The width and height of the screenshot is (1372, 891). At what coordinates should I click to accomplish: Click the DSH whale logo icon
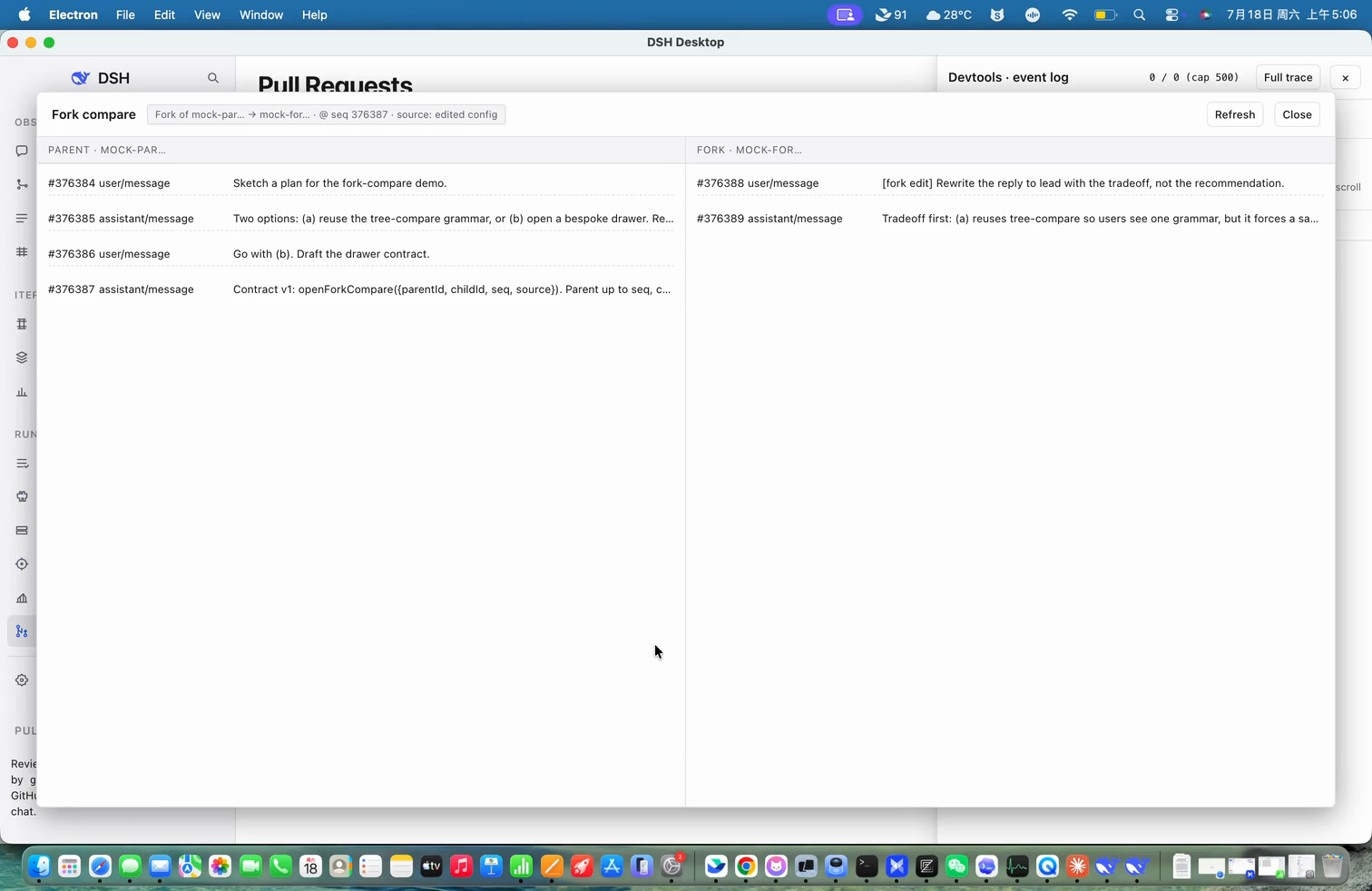pyautogui.click(x=81, y=78)
